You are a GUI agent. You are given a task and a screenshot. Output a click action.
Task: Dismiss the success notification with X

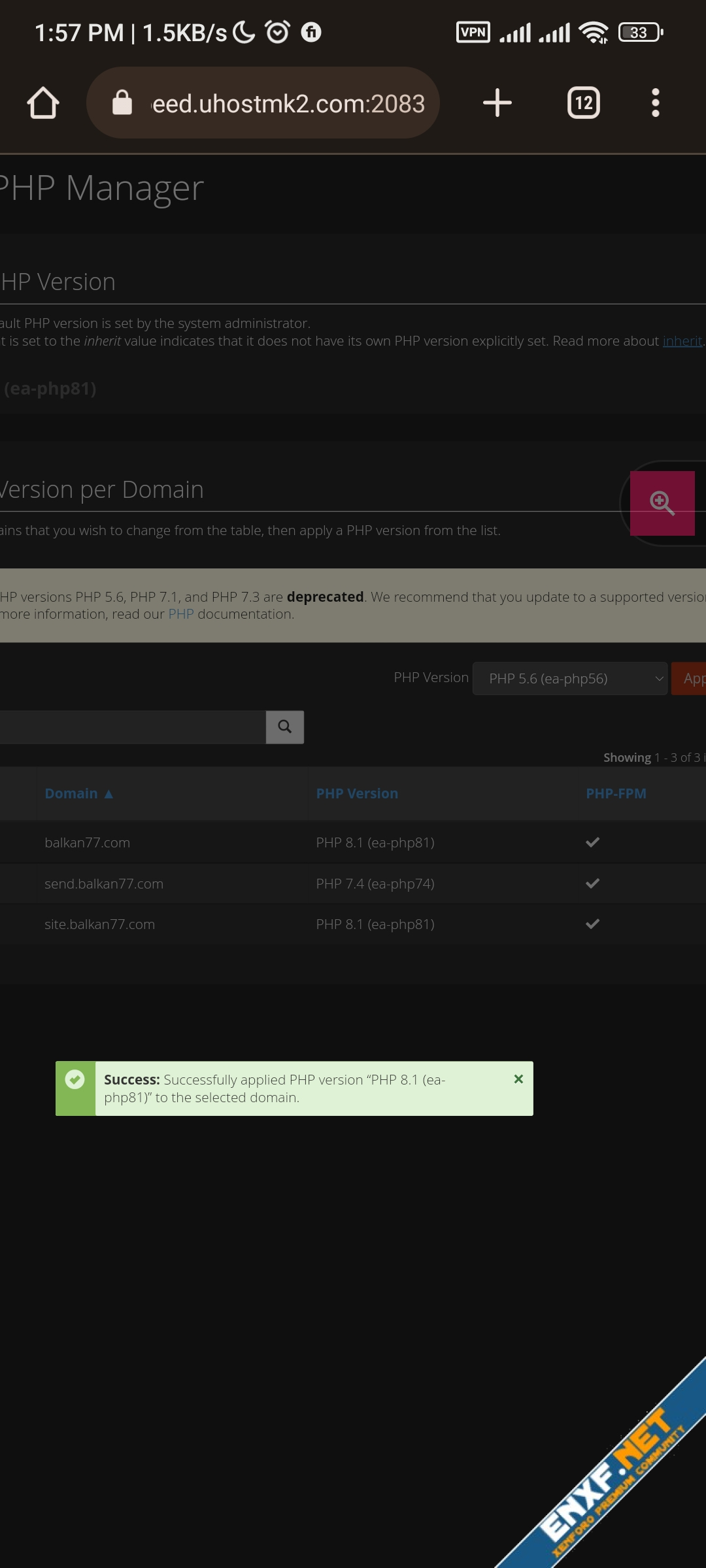(518, 1079)
